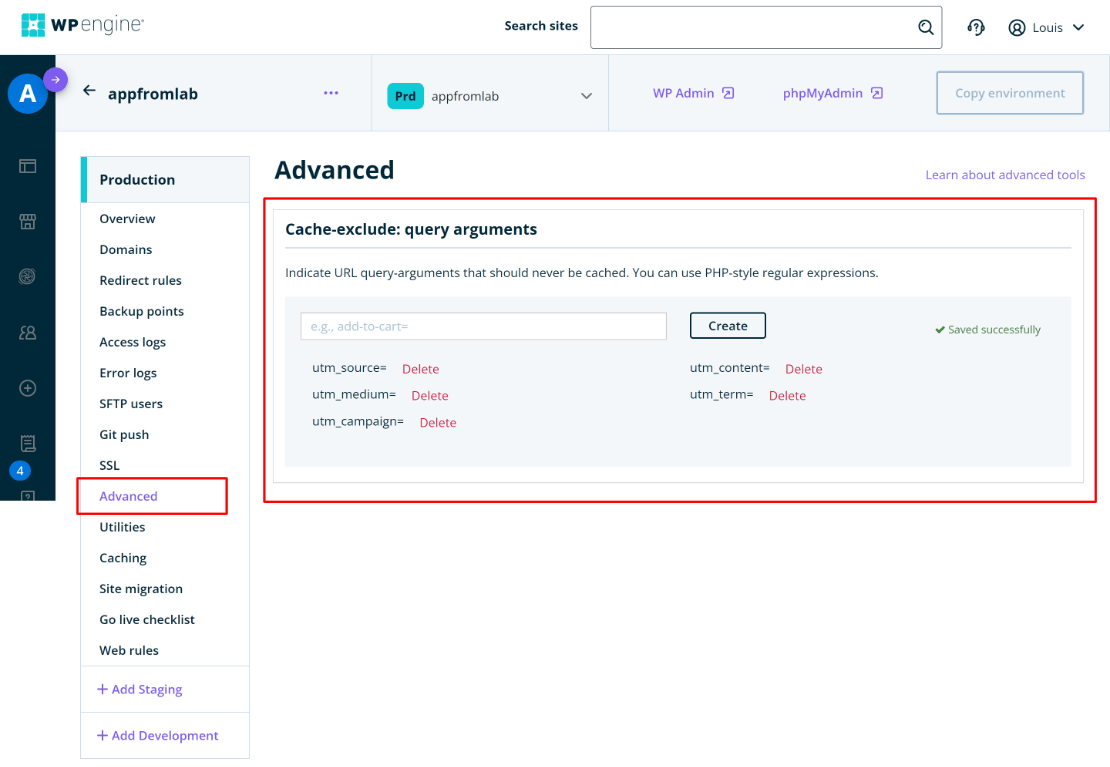Switch to the Caching section
The width and height of the screenshot is (1110, 767).
coord(122,557)
